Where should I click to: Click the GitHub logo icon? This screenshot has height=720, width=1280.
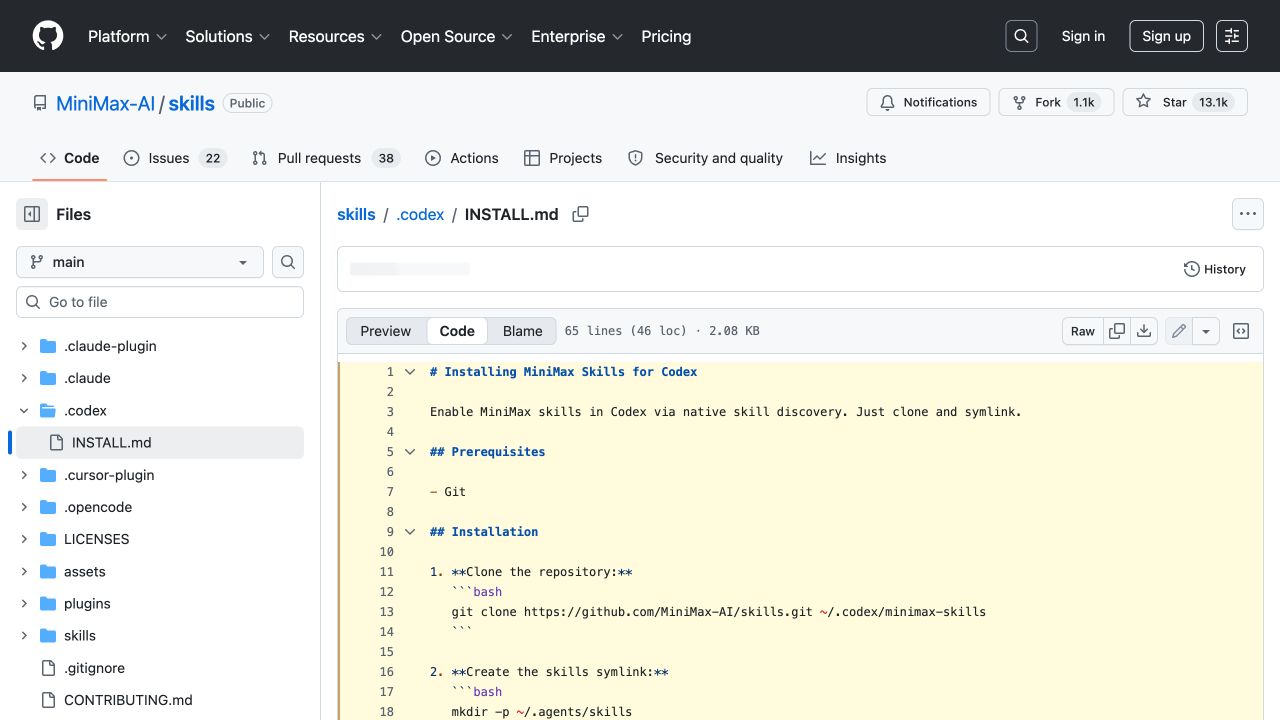click(x=48, y=36)
